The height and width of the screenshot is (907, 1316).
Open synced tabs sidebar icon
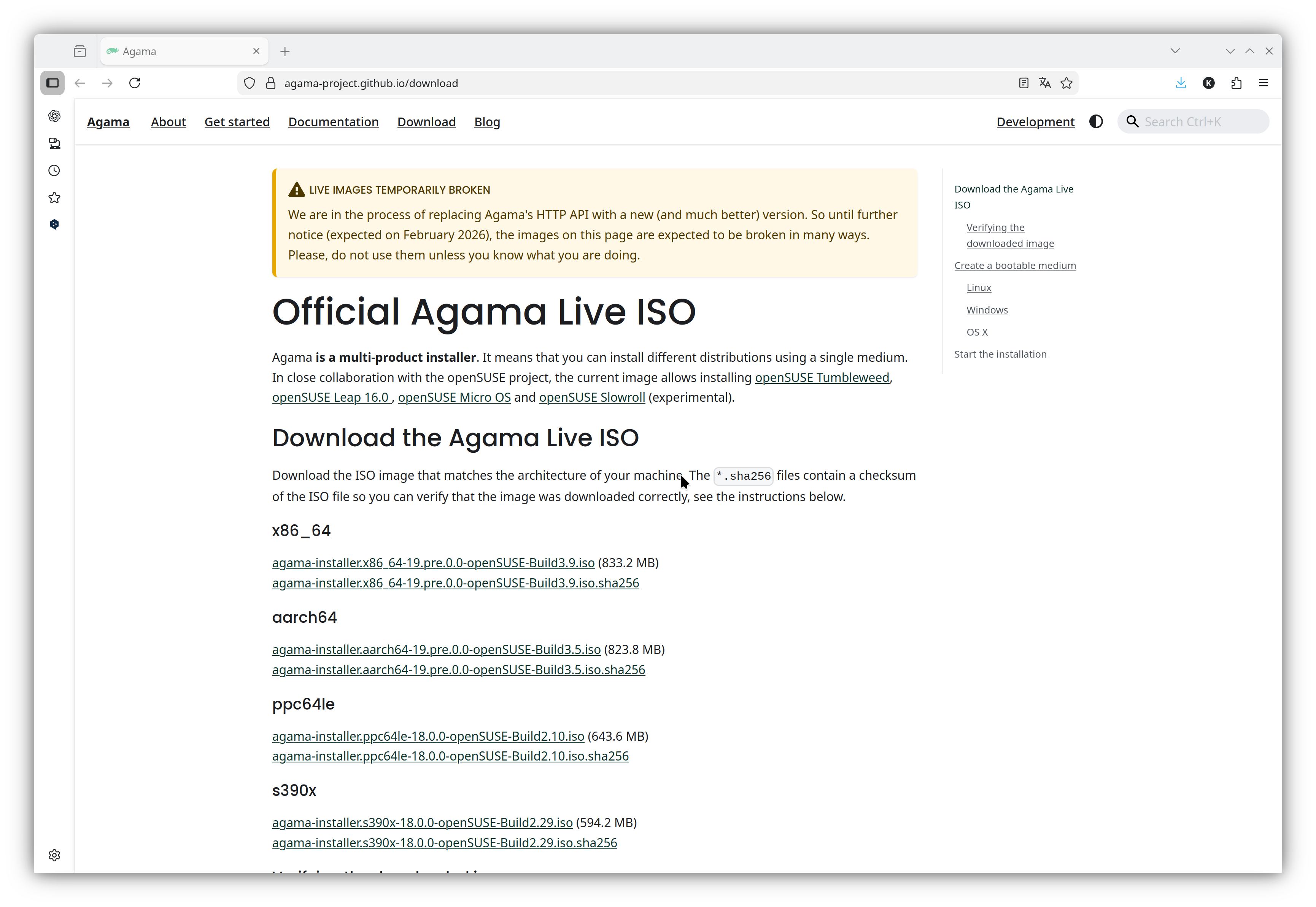[x=54, y=143]
